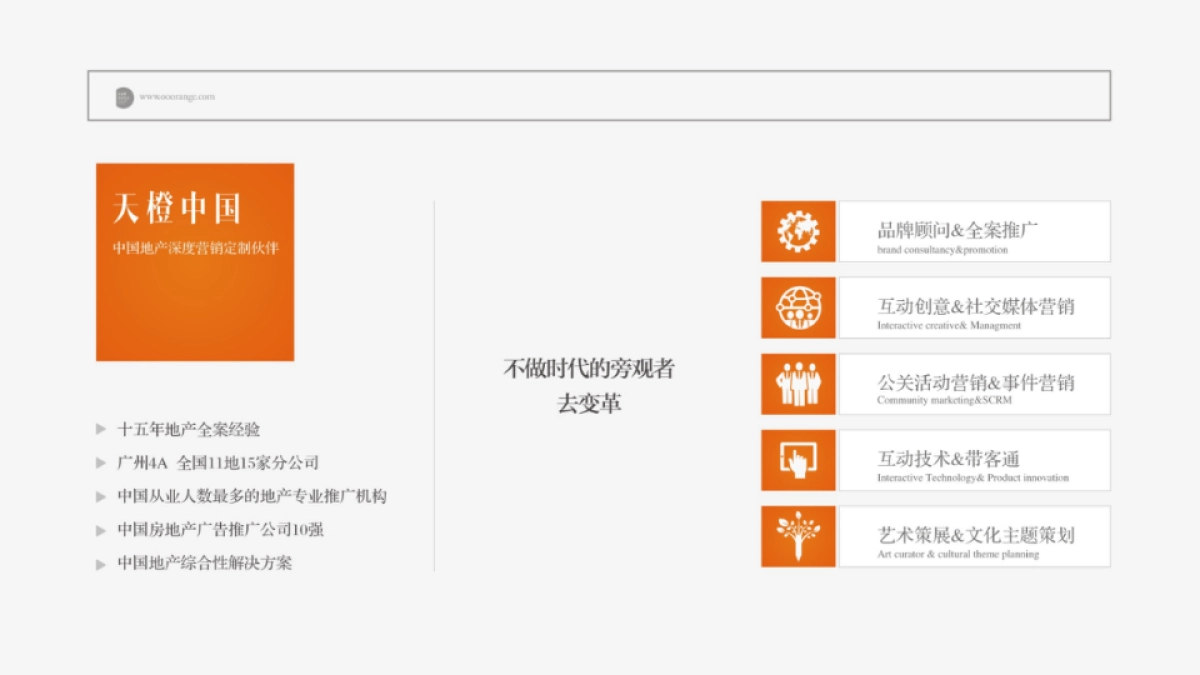Click the hand-on-tablet icon for 互动技术
The width and height of the screenshot is (1200, 675).
click(x=798, y=459)
